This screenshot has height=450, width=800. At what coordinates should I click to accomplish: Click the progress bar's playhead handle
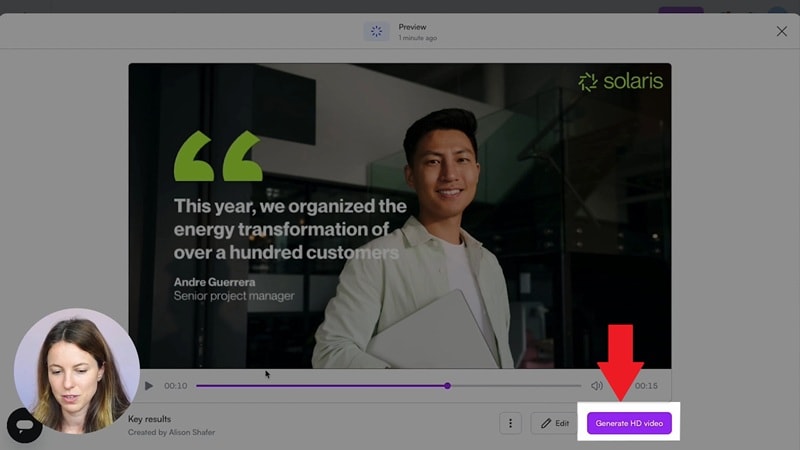447,386
